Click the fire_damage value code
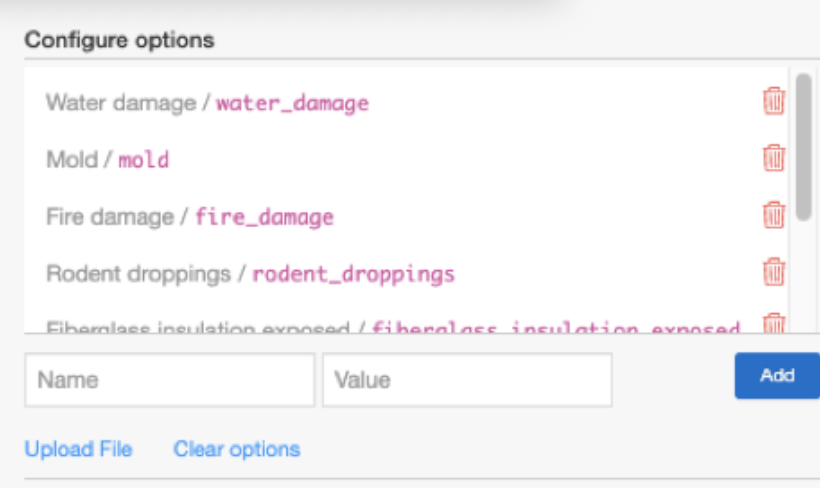 click(x=264, y=217)
